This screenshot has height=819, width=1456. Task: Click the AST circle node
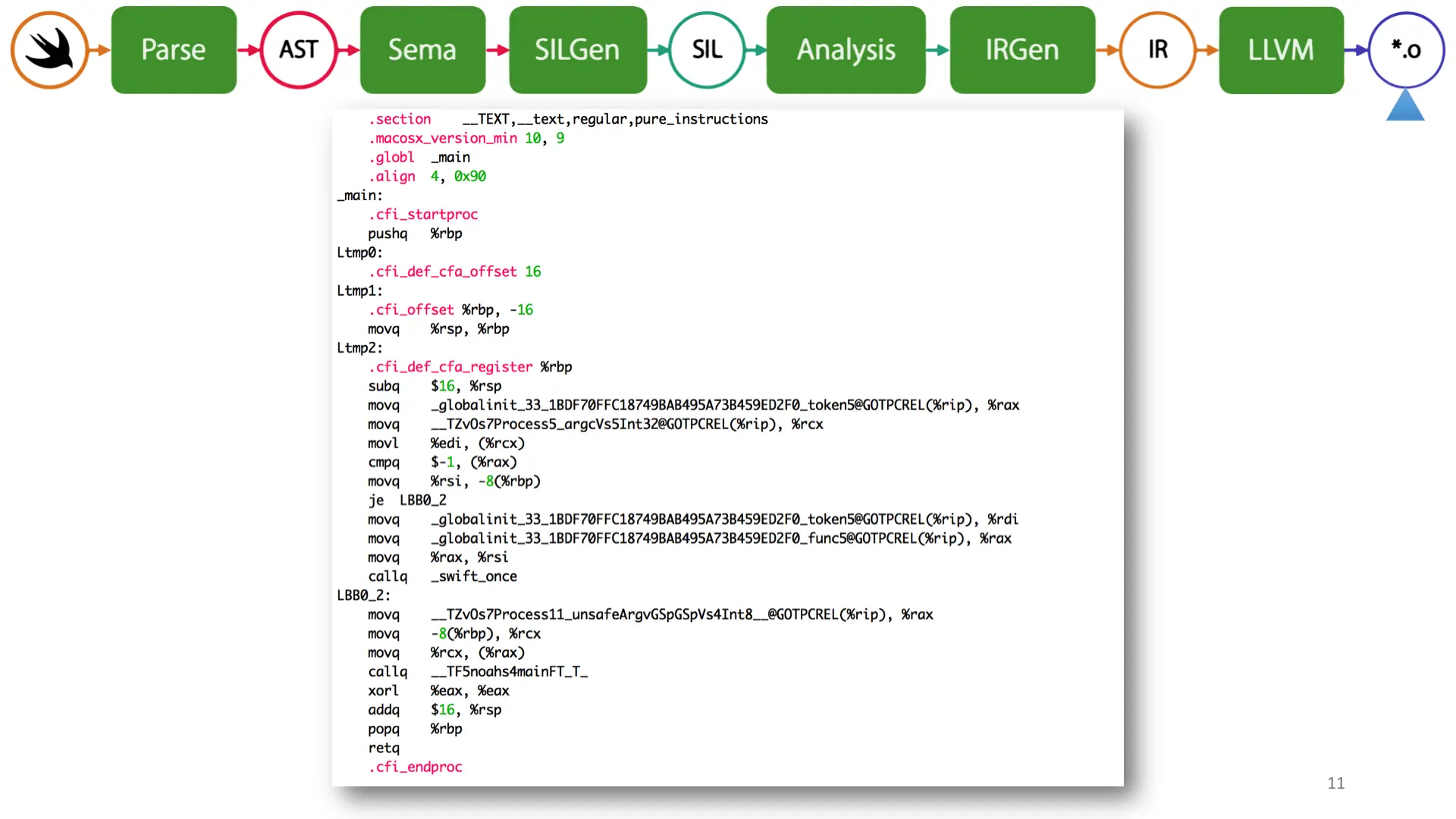click(298, 50)
